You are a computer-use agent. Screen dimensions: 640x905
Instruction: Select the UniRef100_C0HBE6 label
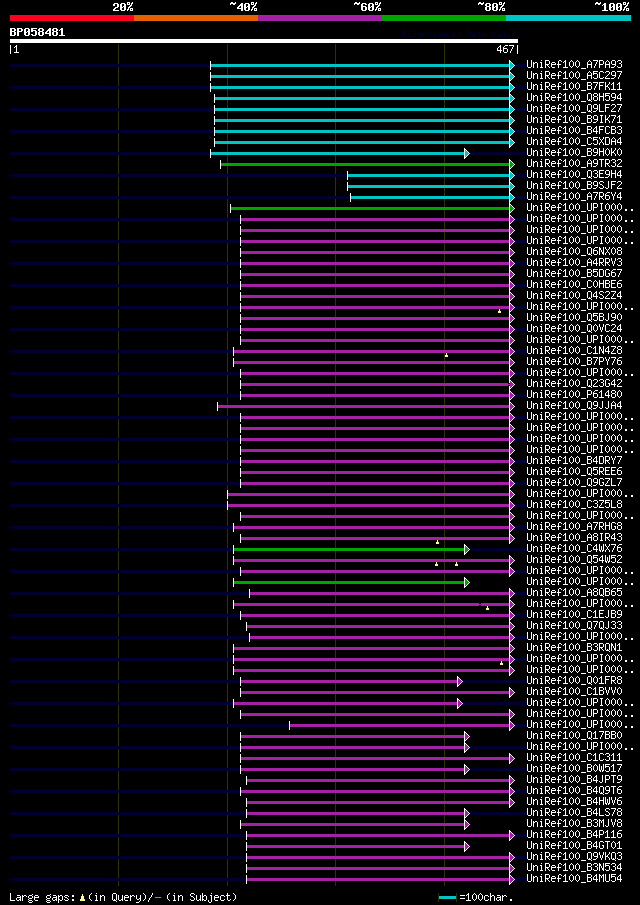click(574, 285)
